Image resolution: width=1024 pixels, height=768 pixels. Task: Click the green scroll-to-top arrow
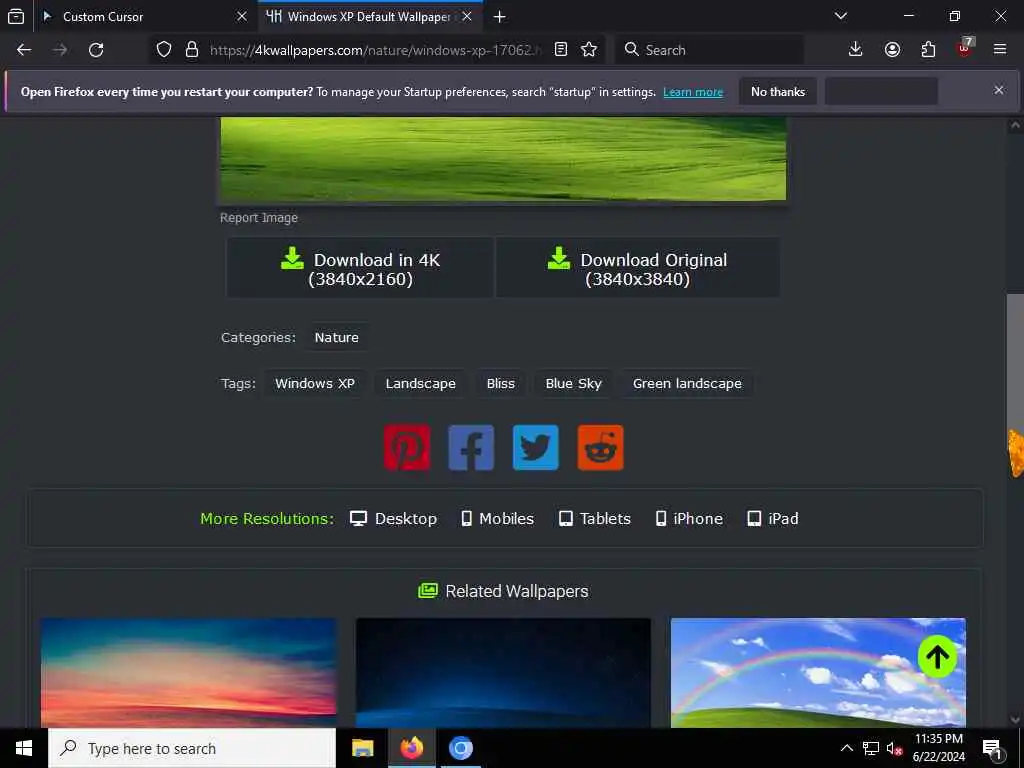937,656
